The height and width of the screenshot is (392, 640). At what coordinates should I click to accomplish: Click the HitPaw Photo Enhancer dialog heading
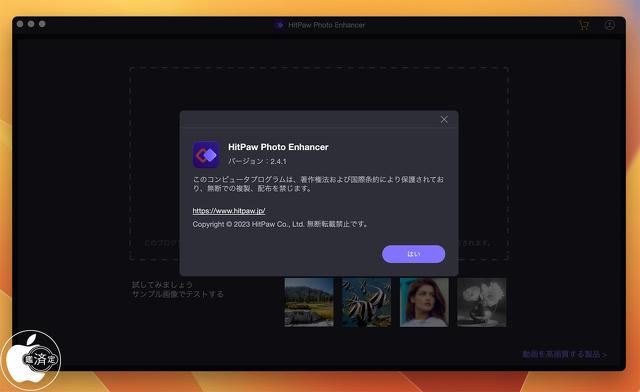coord(278,147)
